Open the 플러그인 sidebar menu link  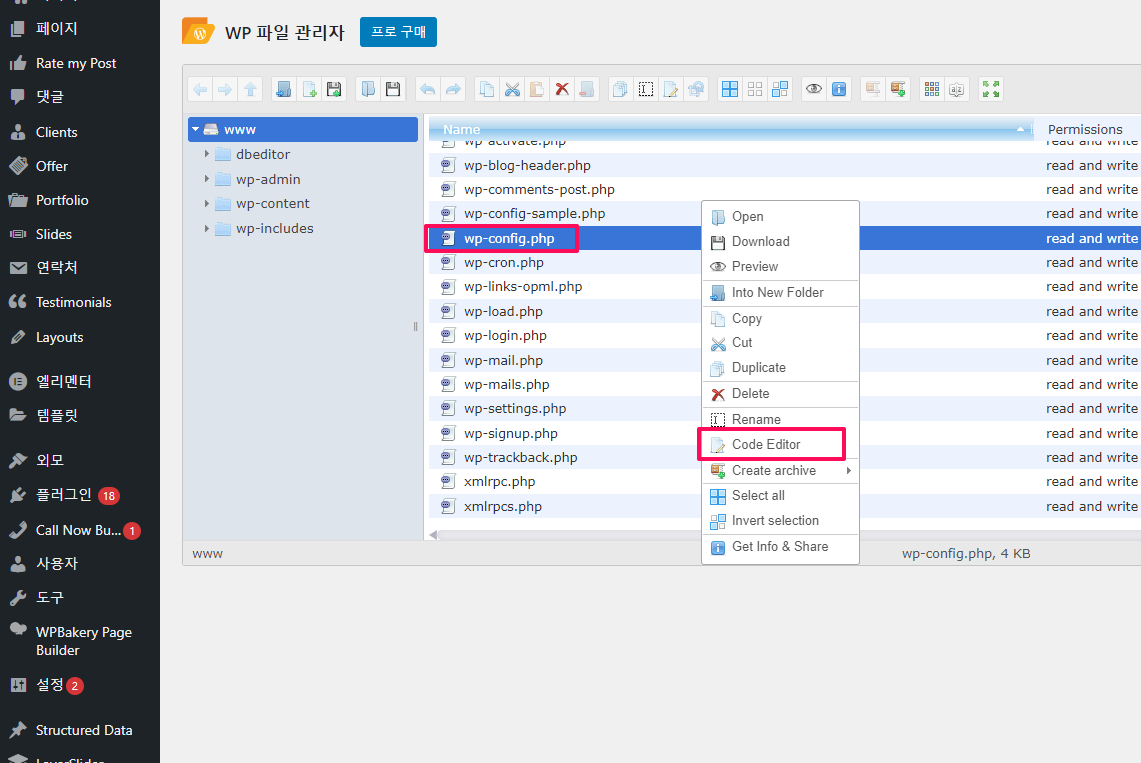tap(63, 495)
